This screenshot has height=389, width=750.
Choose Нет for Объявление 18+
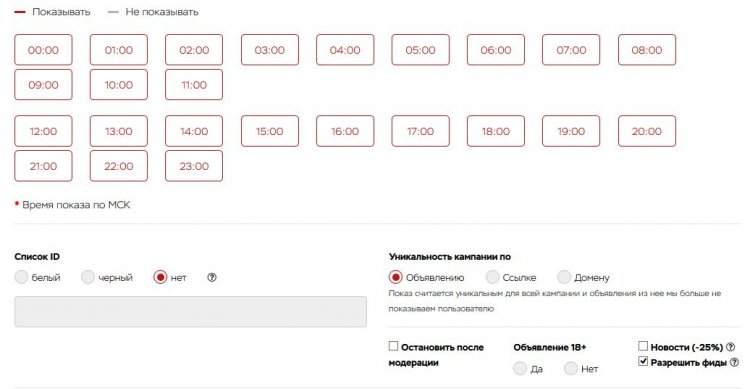coord(571,368)
